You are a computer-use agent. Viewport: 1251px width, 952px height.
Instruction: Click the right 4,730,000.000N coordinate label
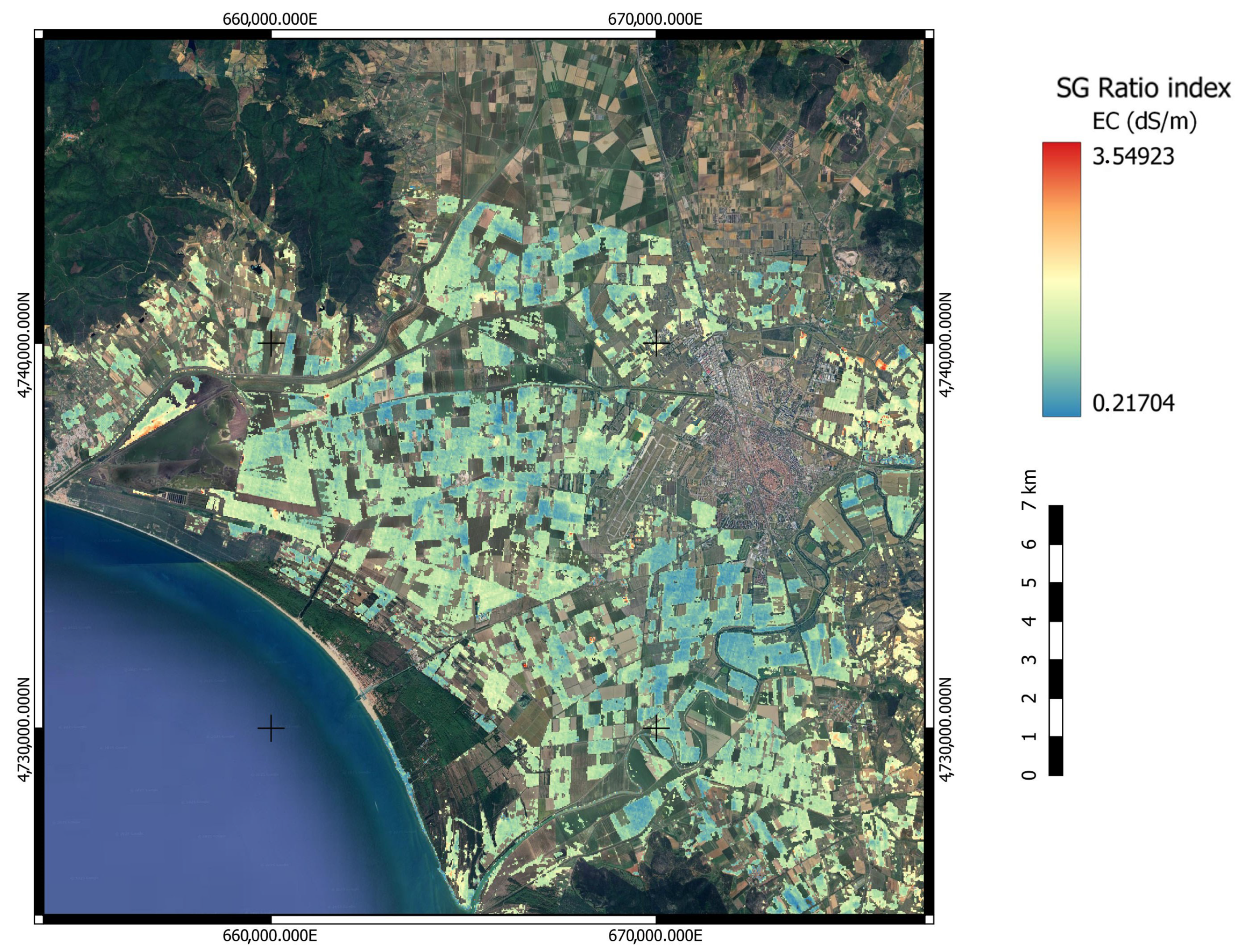pos(946,729)
